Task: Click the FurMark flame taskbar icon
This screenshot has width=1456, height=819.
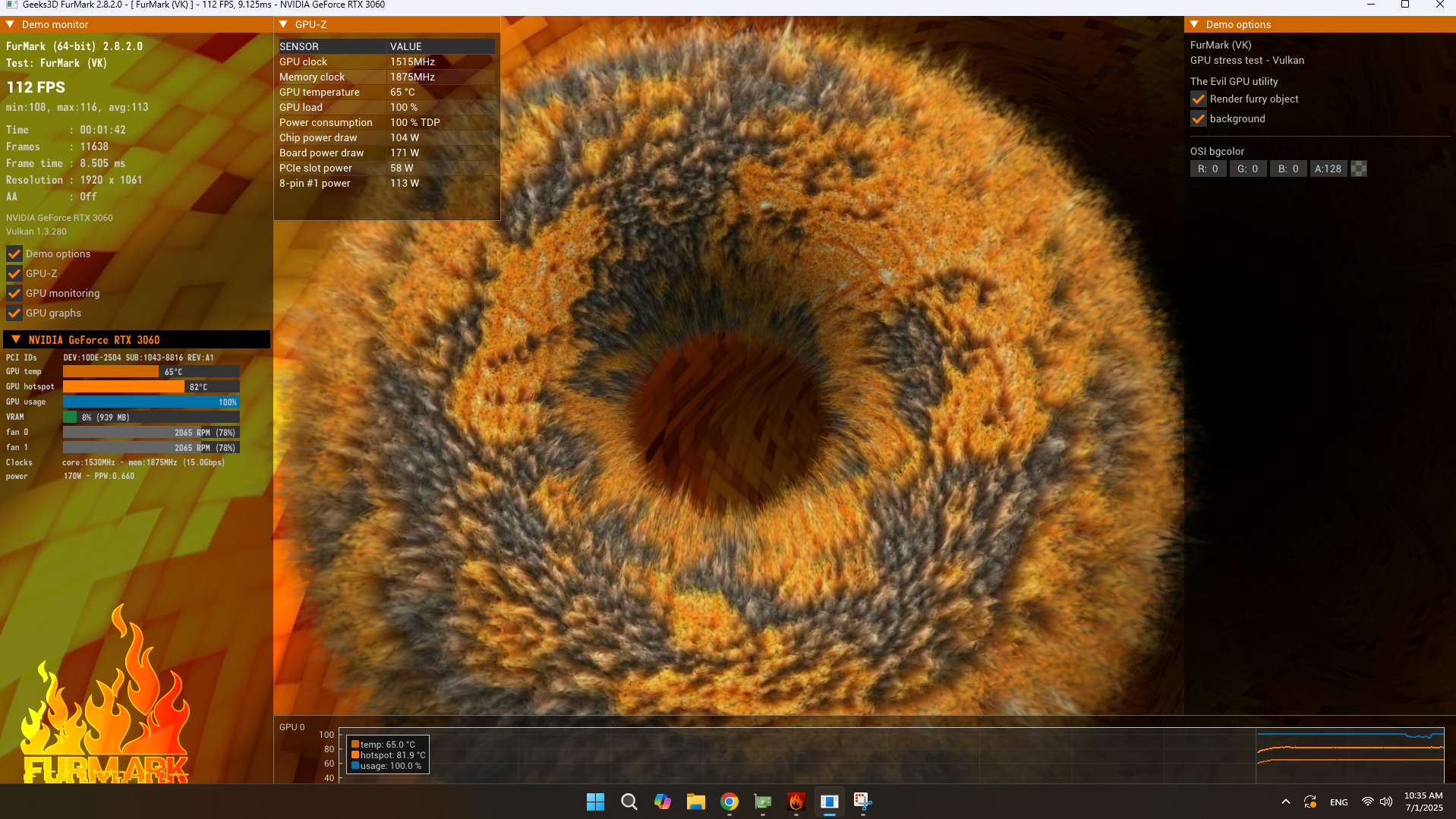Action: tap(796, 802)
